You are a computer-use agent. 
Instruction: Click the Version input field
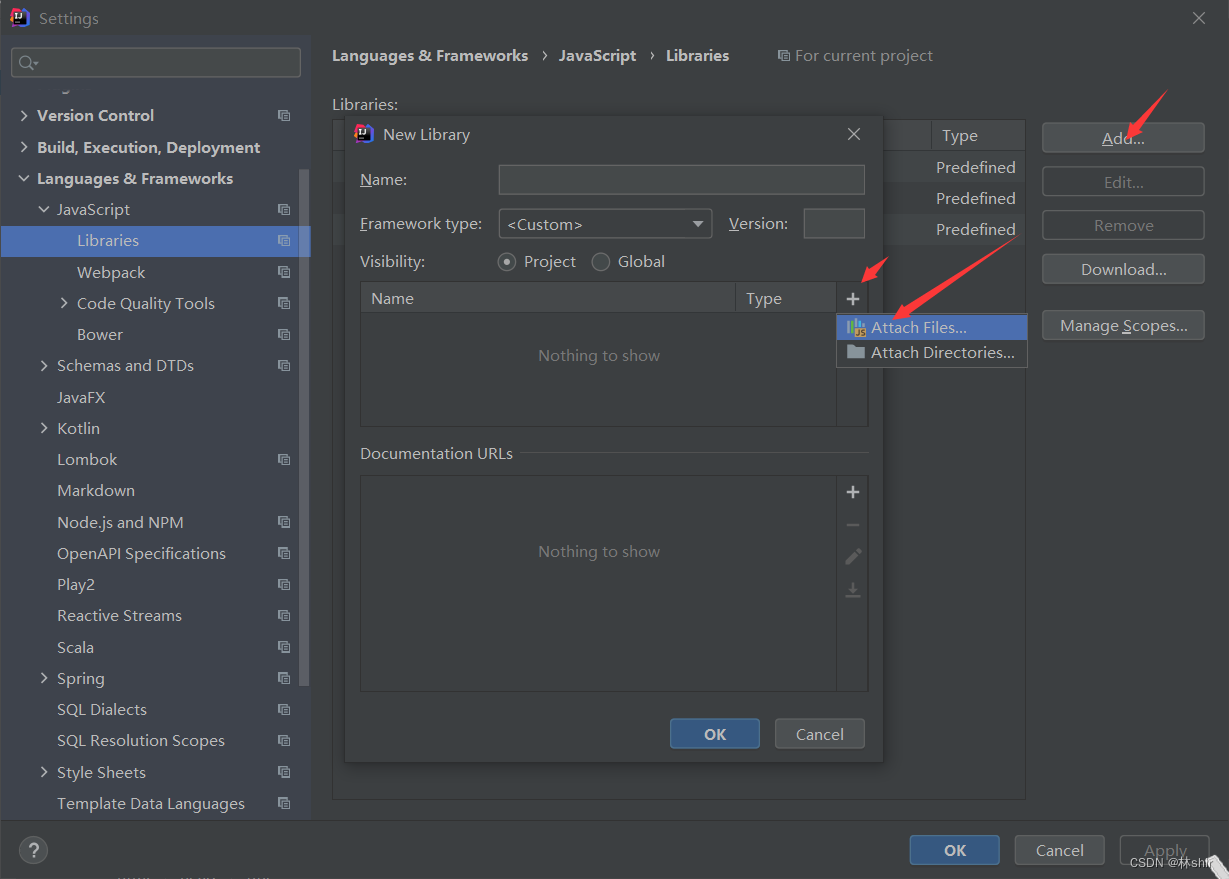tap(834, 224)
